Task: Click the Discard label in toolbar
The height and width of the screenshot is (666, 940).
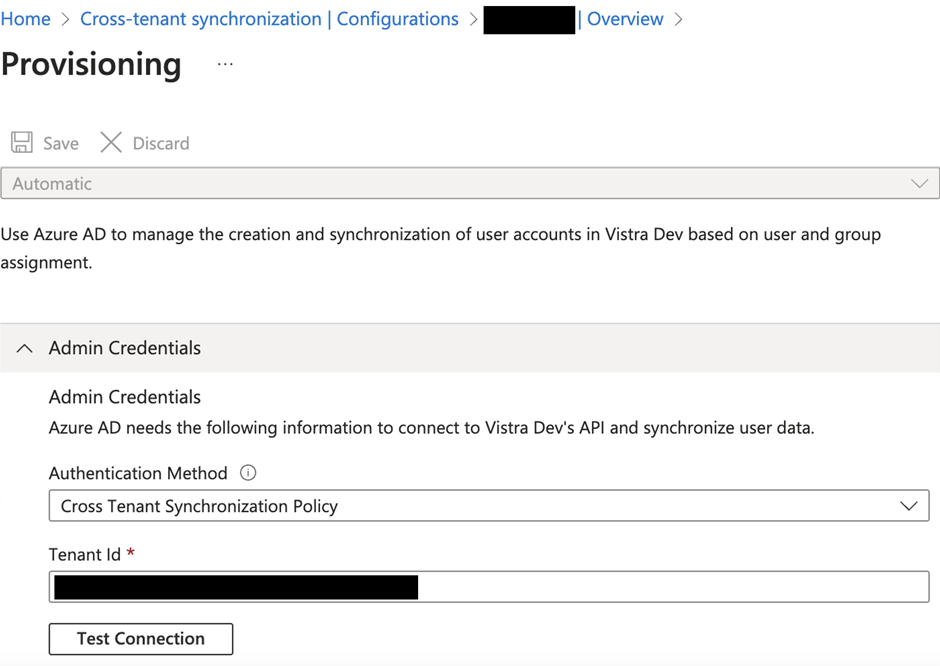Action: pos(161,143)
